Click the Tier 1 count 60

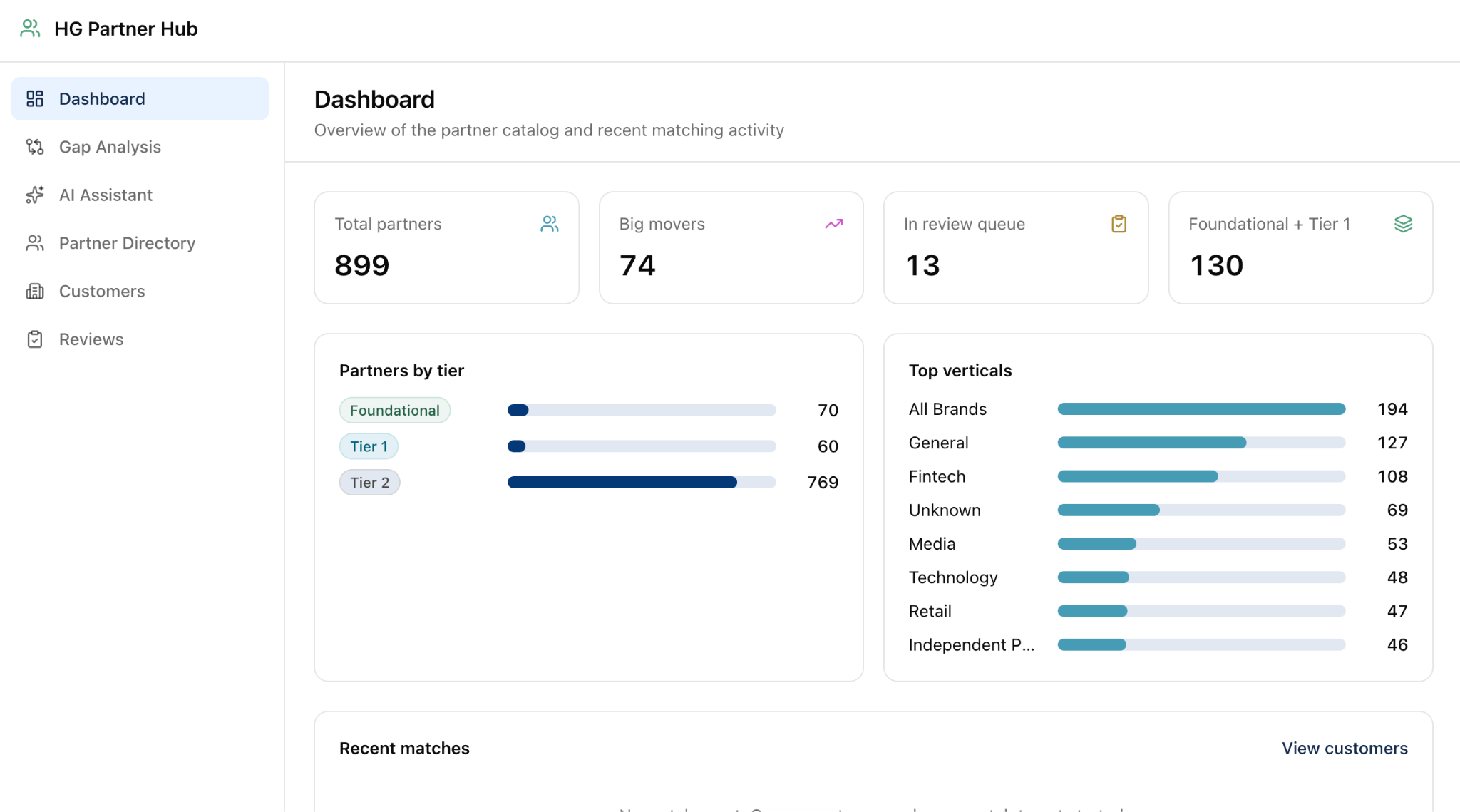pyautogui.click(x=828, y=446)
